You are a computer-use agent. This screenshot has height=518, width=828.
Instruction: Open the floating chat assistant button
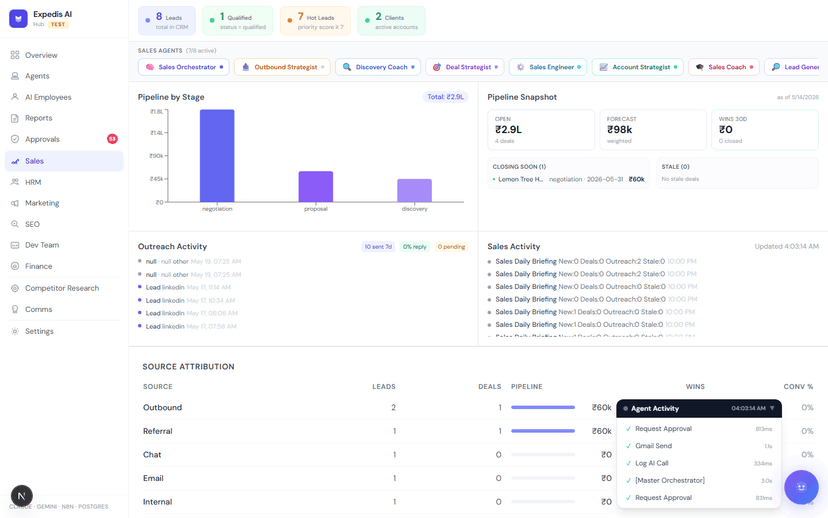tap(801, 487)
